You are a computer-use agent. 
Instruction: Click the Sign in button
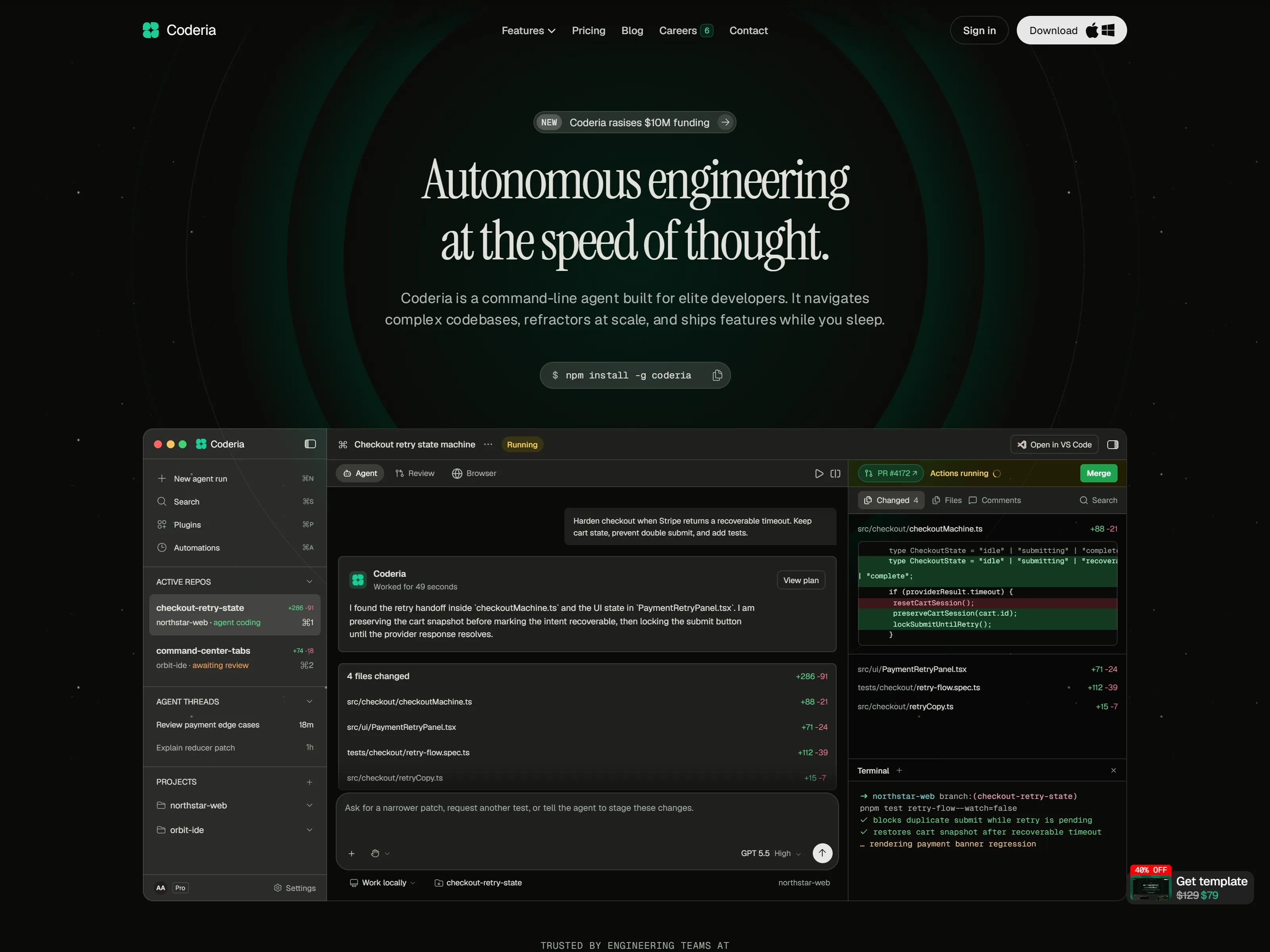point(979,31)
